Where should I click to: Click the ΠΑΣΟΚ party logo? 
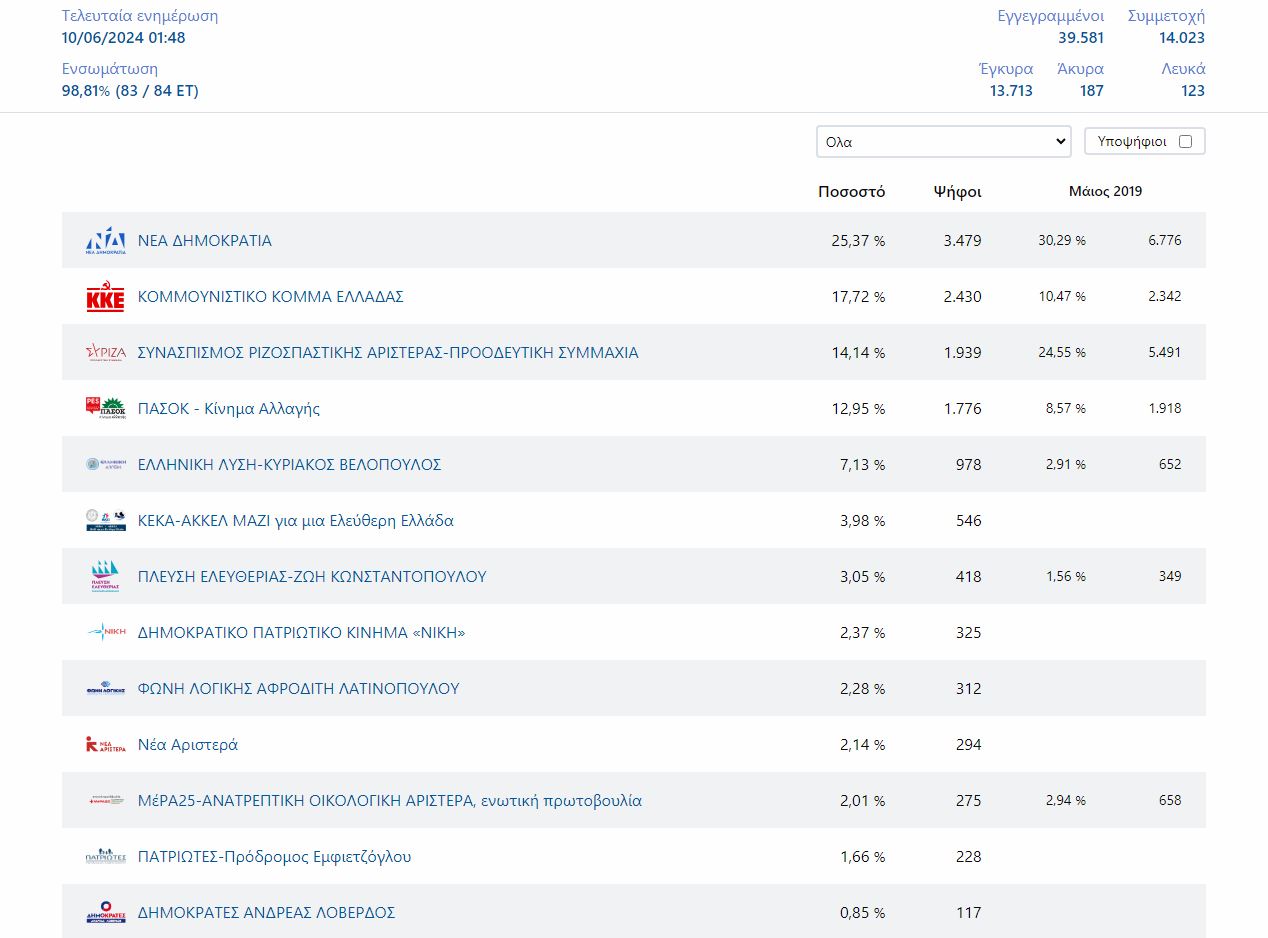(105, 409)
